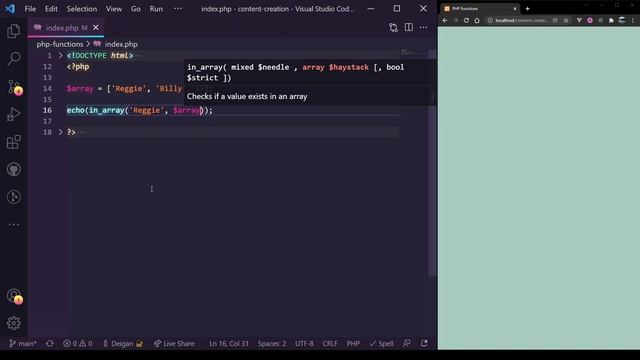Open a new browser tab
The width and height of the screenshot is (640, 360).
coord(527,9)
